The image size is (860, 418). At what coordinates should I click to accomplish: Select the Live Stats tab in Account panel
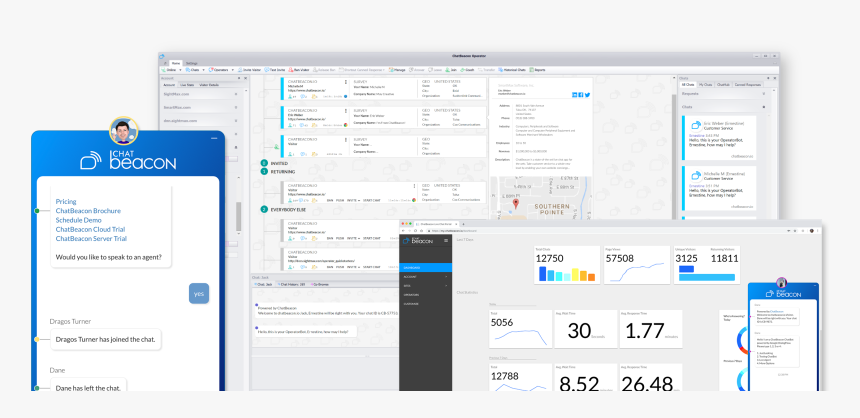tap(186, 85)
